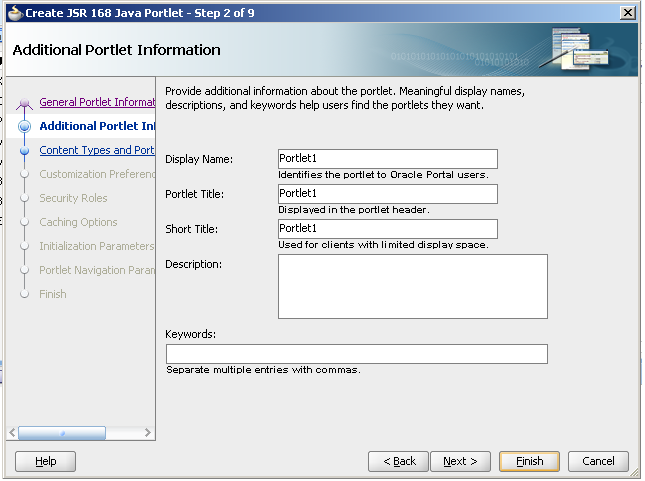Screen dimensions: 645x481
Task: Click the Finish button at the bottom
Action: pos(529,461)
